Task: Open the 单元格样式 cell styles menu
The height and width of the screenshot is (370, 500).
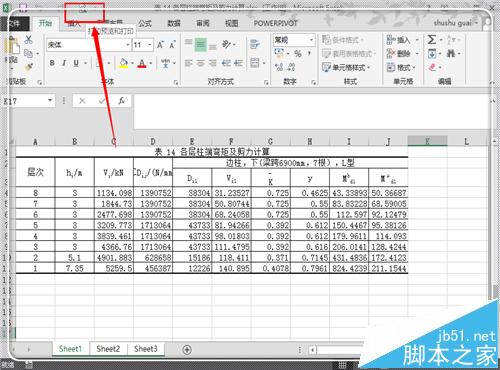Action: pyautogui.click(x=346, y=67)
